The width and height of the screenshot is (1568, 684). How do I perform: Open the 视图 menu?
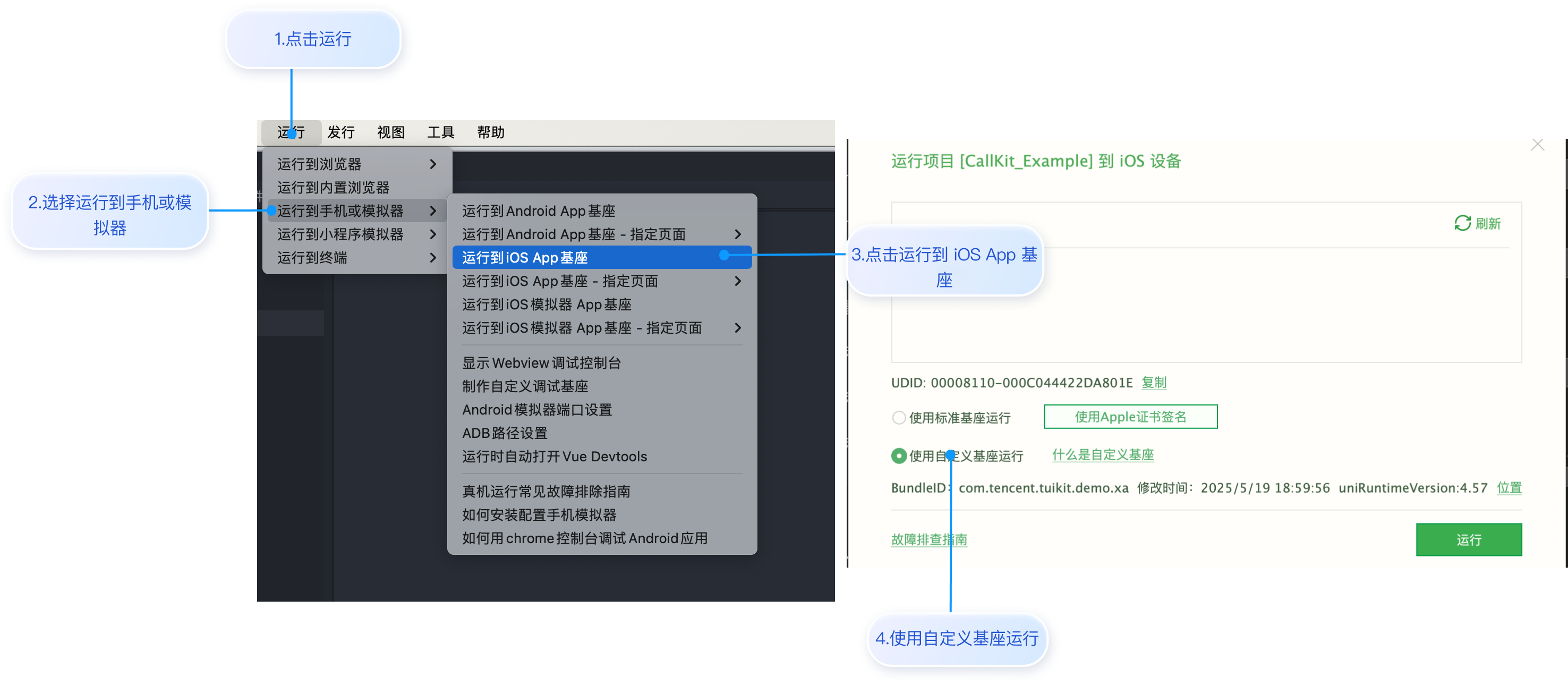coord(390,132)
